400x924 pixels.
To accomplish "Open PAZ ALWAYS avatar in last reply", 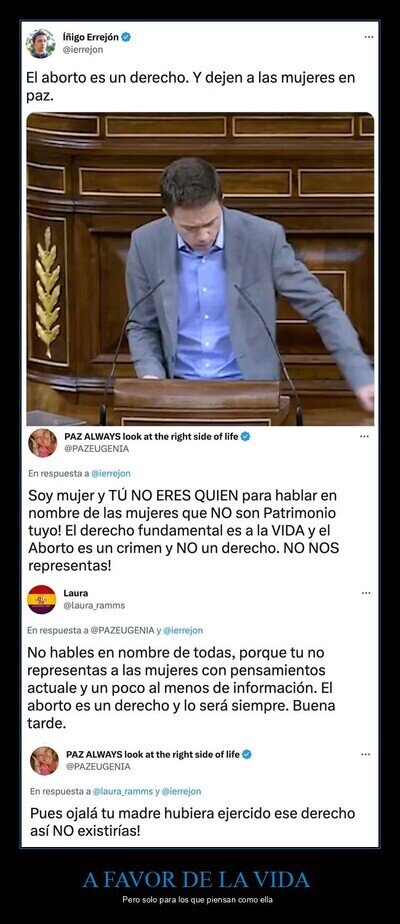I will (x=45, y=761).
